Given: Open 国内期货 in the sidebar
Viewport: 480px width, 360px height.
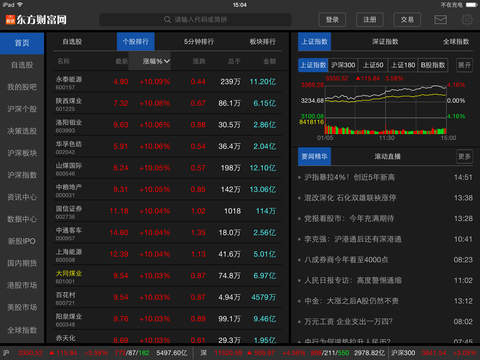Looking at the screenshot, I should 22,263.
